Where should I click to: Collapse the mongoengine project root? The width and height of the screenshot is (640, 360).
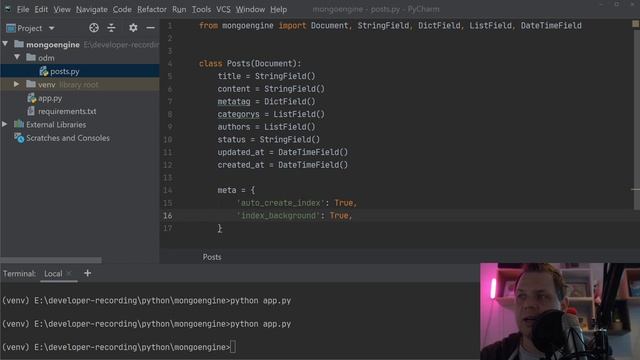[x=5, y=44]
